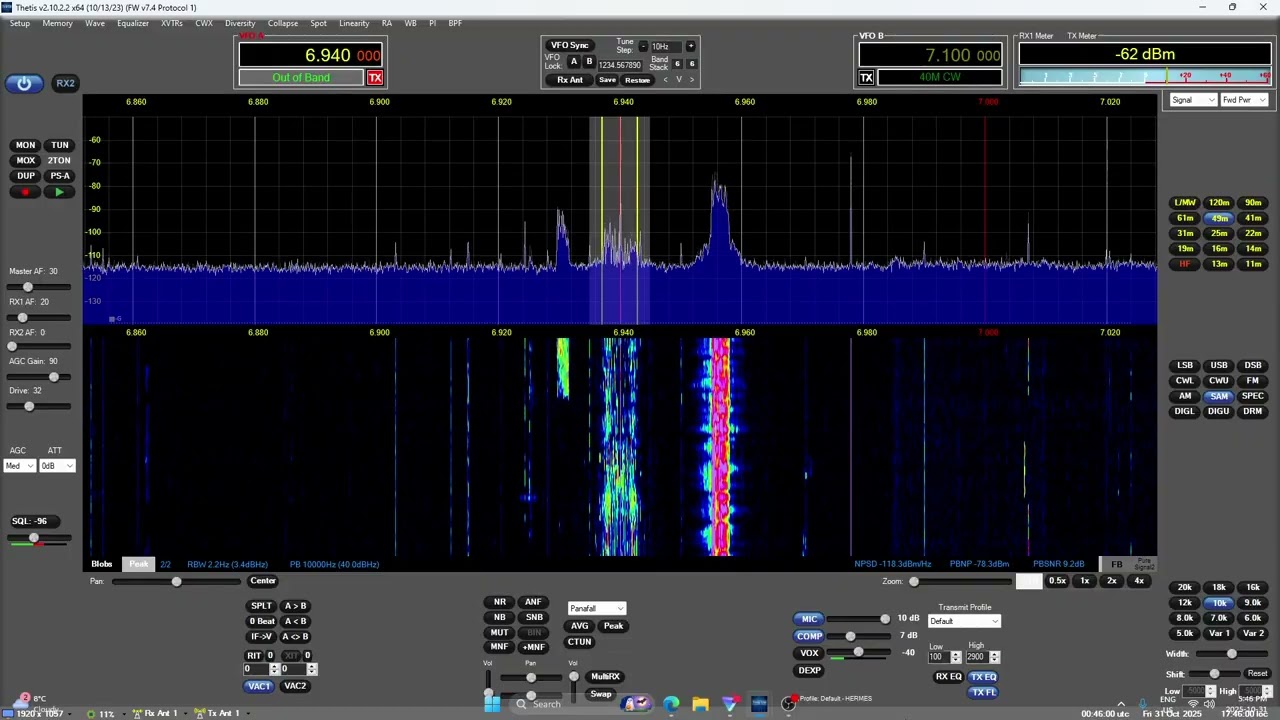Adjust the filter Width slider
This screenshot has width=1280, height=720.
(x=1231, y=654)
